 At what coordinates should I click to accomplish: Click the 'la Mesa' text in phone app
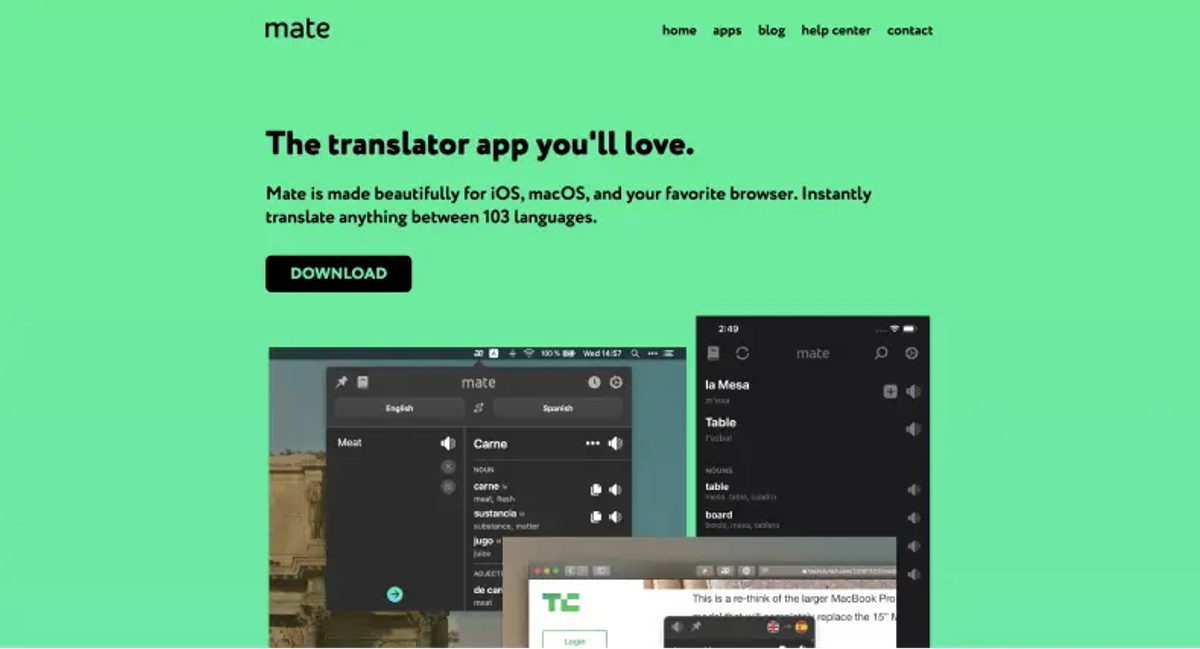point(727,384)
